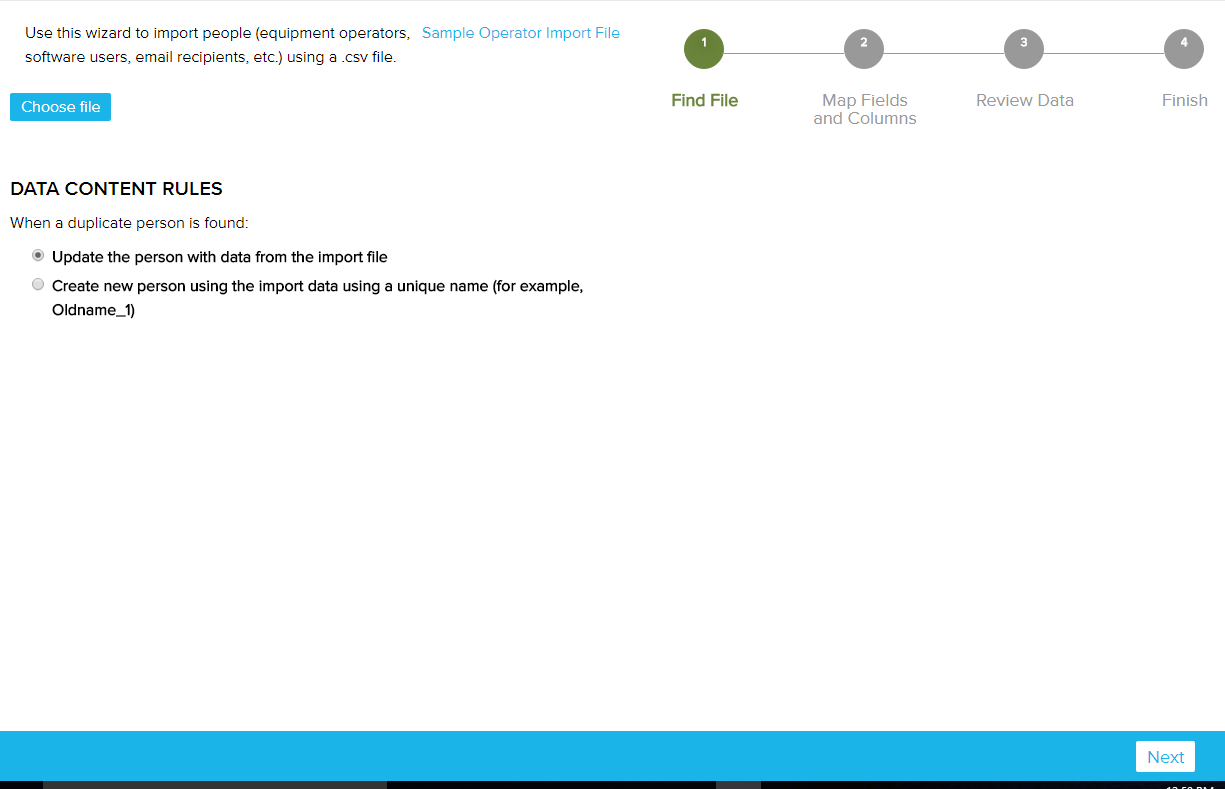The image size is (1225, 789).
Task: Click the Next button
Action: click(x=1164, y=756)
